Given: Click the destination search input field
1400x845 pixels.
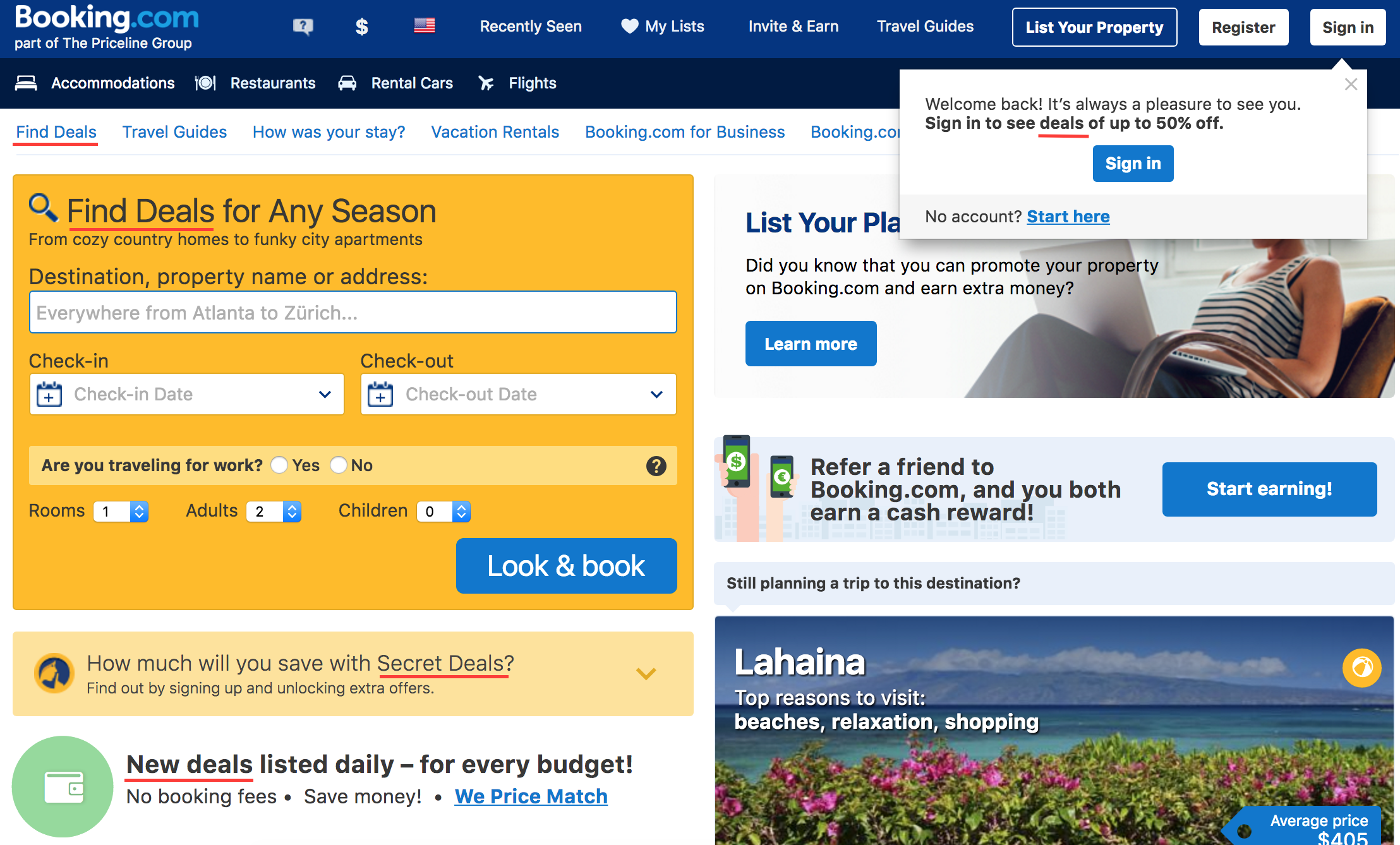Looking at the screenshot, I should coord(353,312).
